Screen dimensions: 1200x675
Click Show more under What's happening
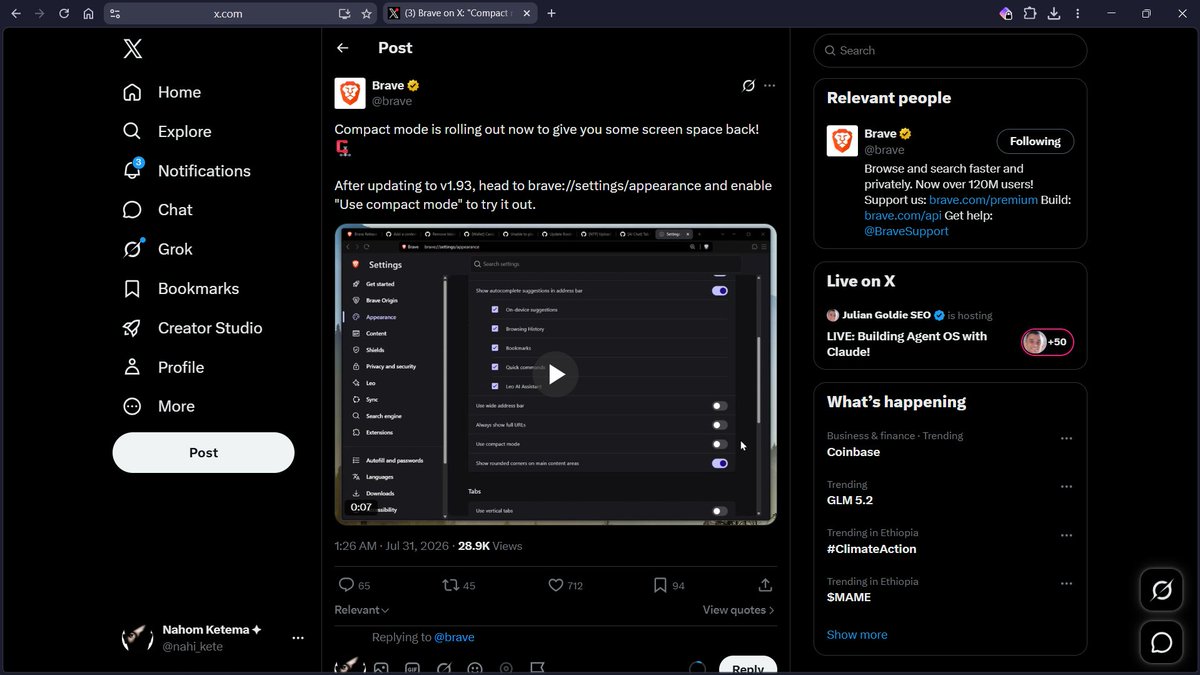857,635
